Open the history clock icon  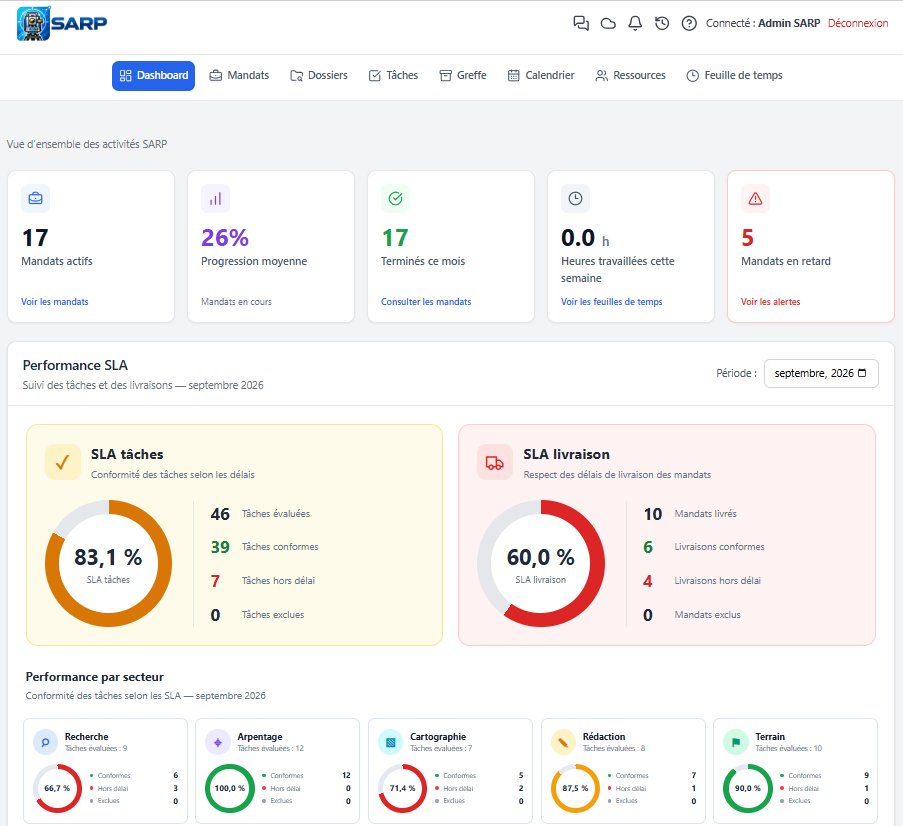(x=662, y=23)
